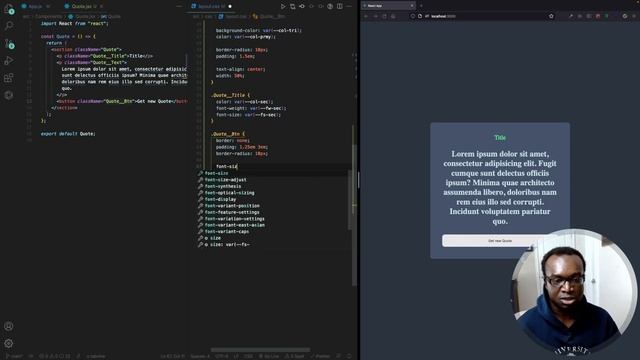Open the Manage gear in VS Code
The width and height of the screenshot is (640, 360).
coord(9,343)
